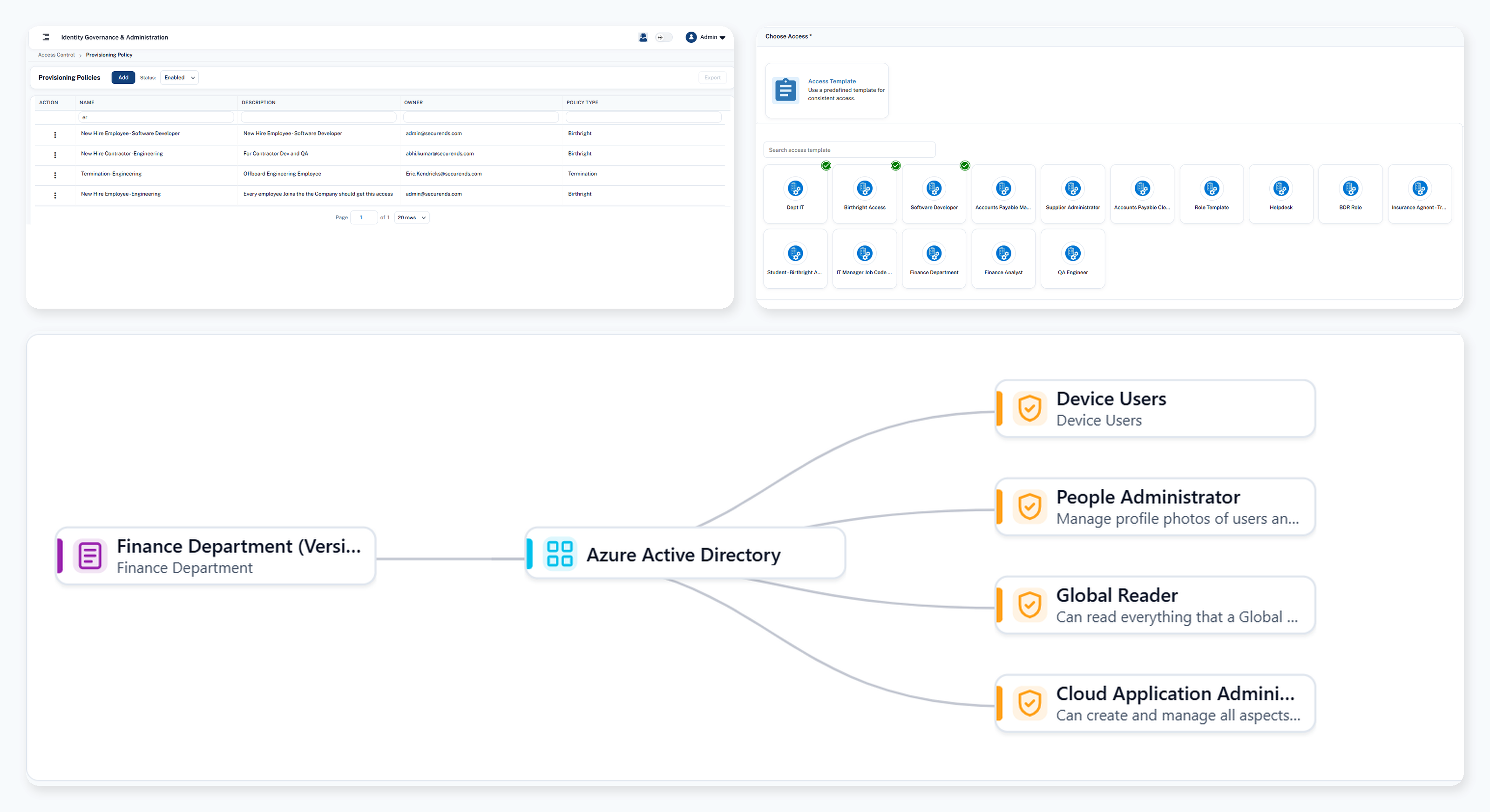
Task: Click the Global Reader role node
Action: click(1155, 605)
